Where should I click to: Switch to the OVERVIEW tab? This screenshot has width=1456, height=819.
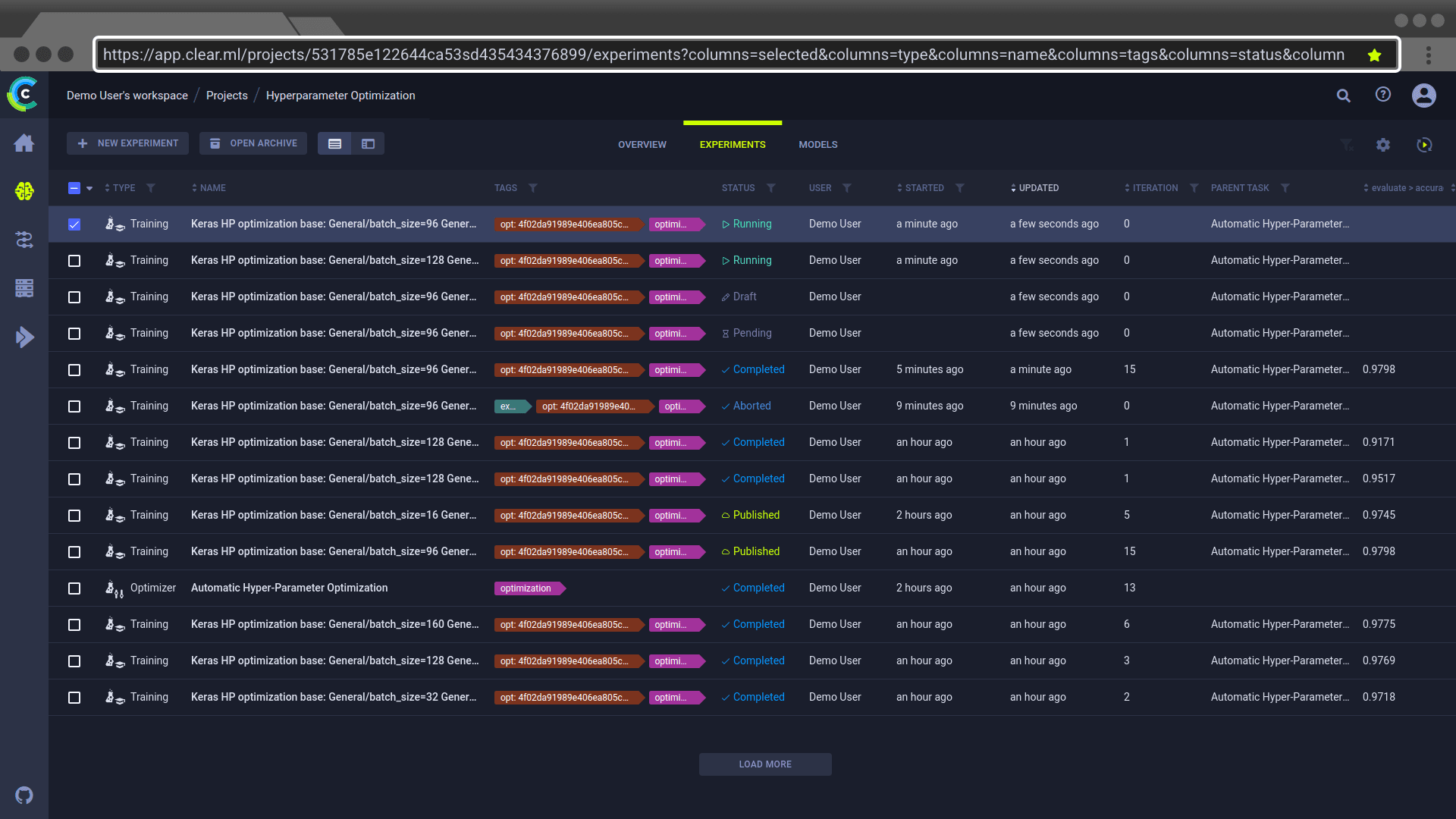[642, 144]
